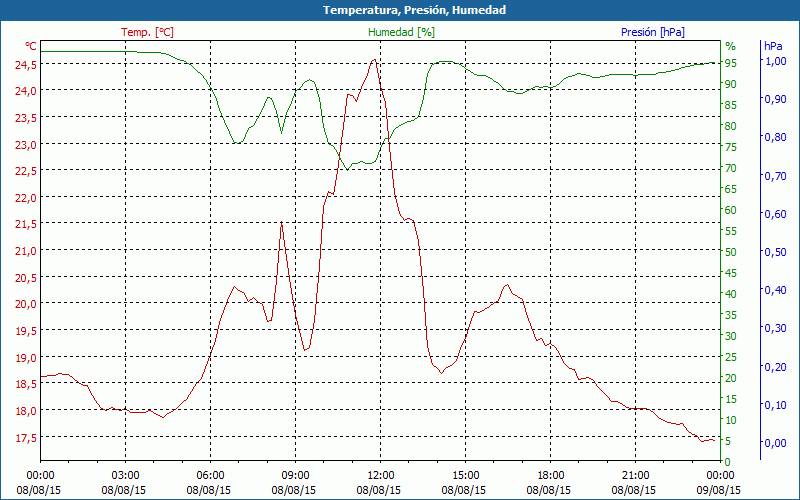Click the green '65' humidity axis value
Viewport: 800px width, 500px height.
[731, 189]
